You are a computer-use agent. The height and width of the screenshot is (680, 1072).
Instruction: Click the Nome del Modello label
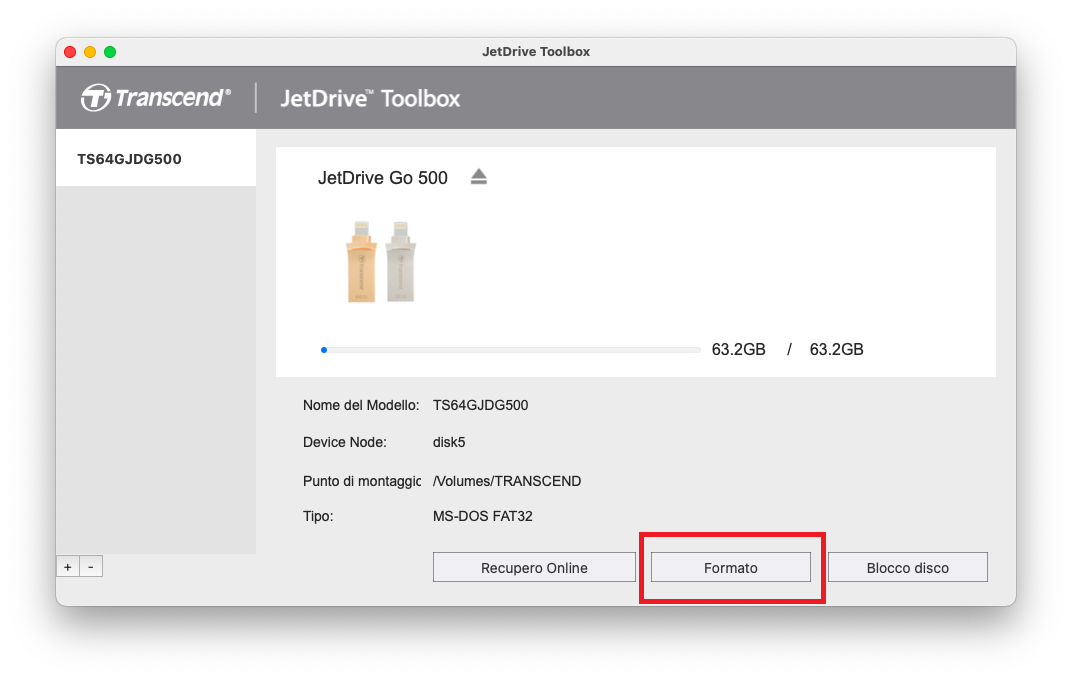coord(361,405)
